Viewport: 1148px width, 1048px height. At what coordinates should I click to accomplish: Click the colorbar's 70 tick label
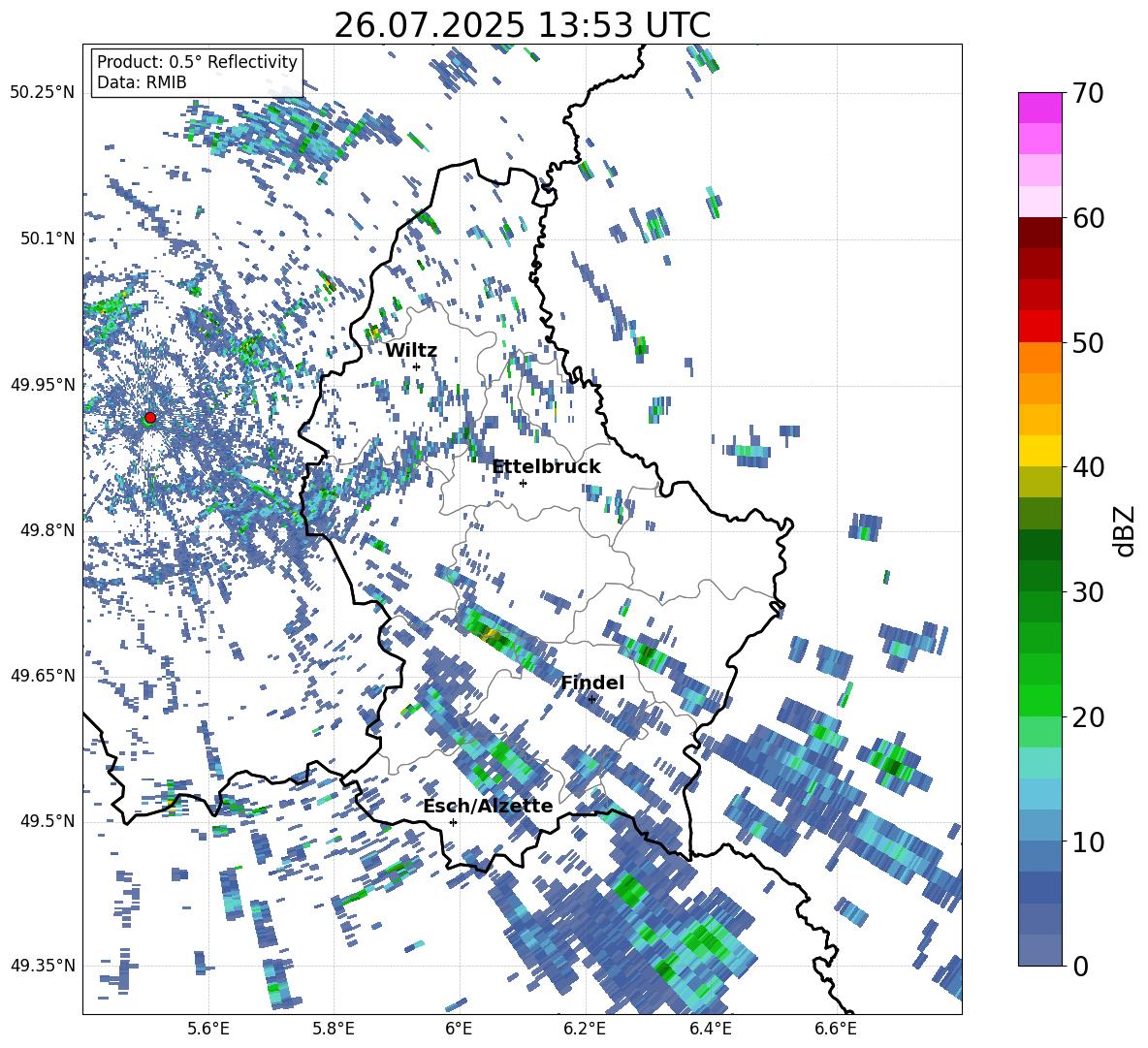click(x=1087, y=94)
